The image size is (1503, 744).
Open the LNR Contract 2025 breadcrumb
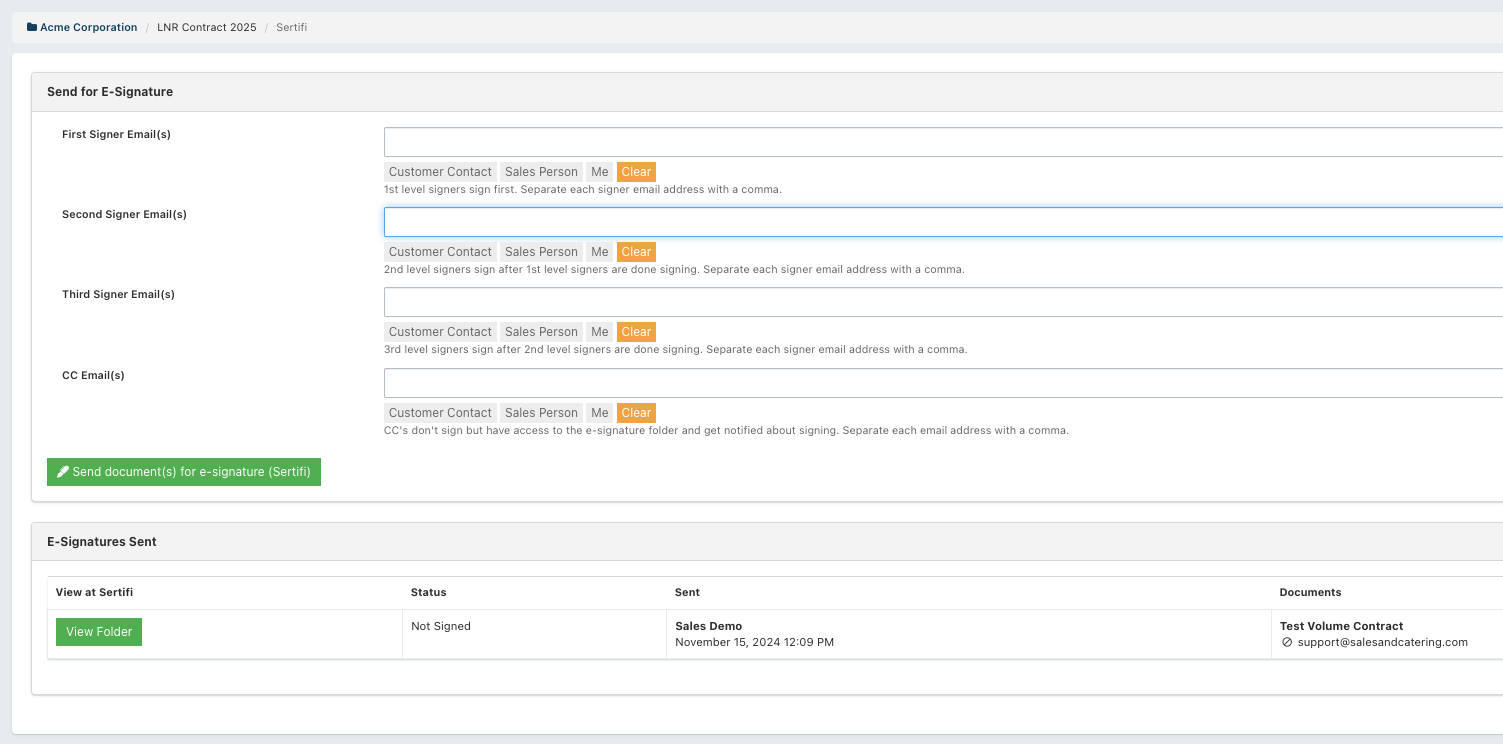point(206,28)
